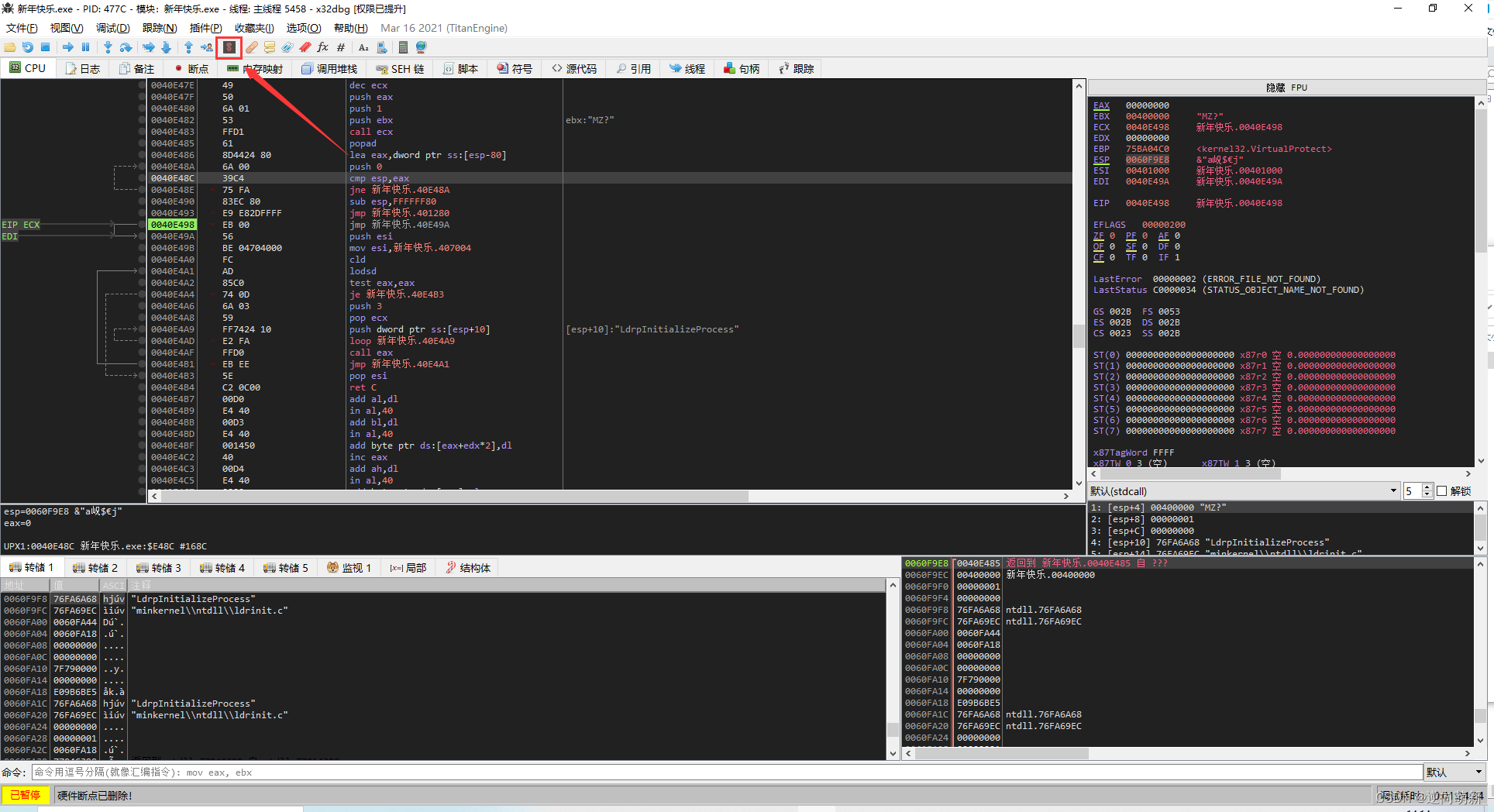Open the 默认(stdcall) calling convention dropdown

point(1244,491)
